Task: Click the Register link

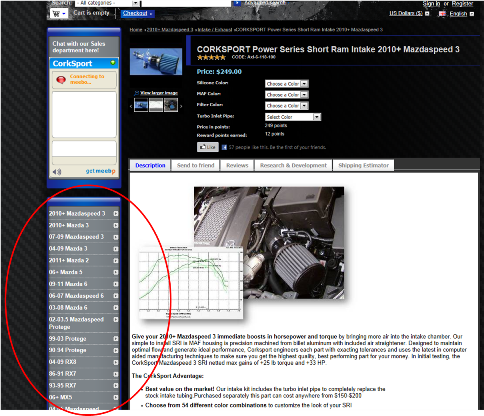Action: pos(462,4)
